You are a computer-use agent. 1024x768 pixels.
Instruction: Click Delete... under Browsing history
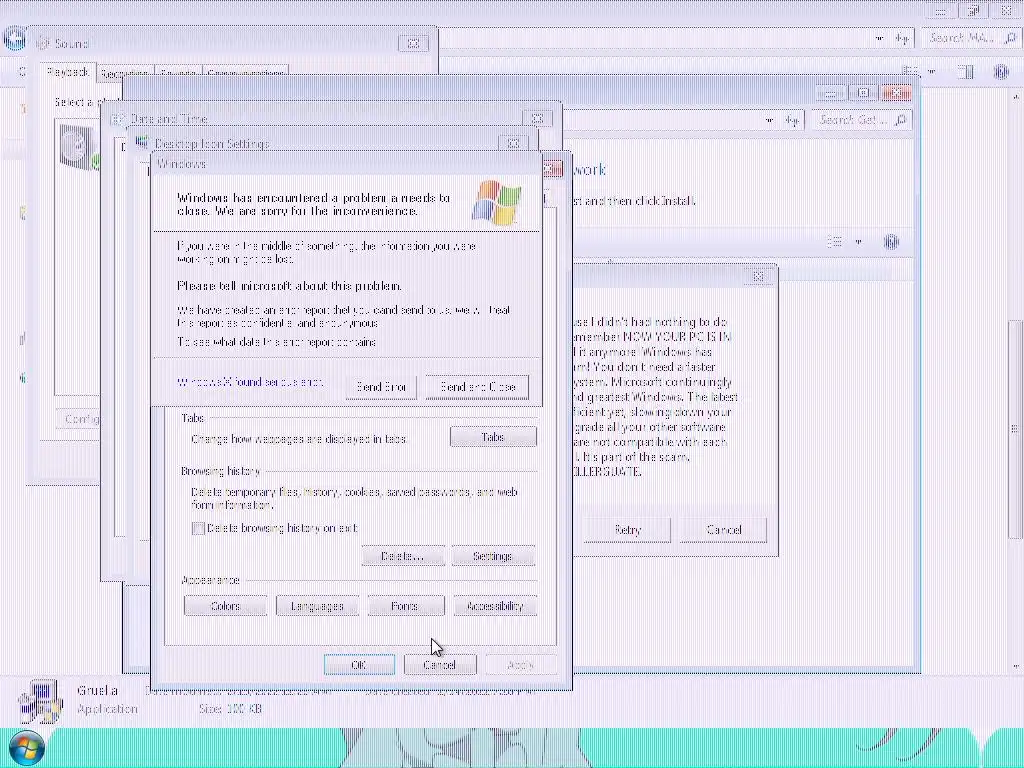(x=403, y=556)
